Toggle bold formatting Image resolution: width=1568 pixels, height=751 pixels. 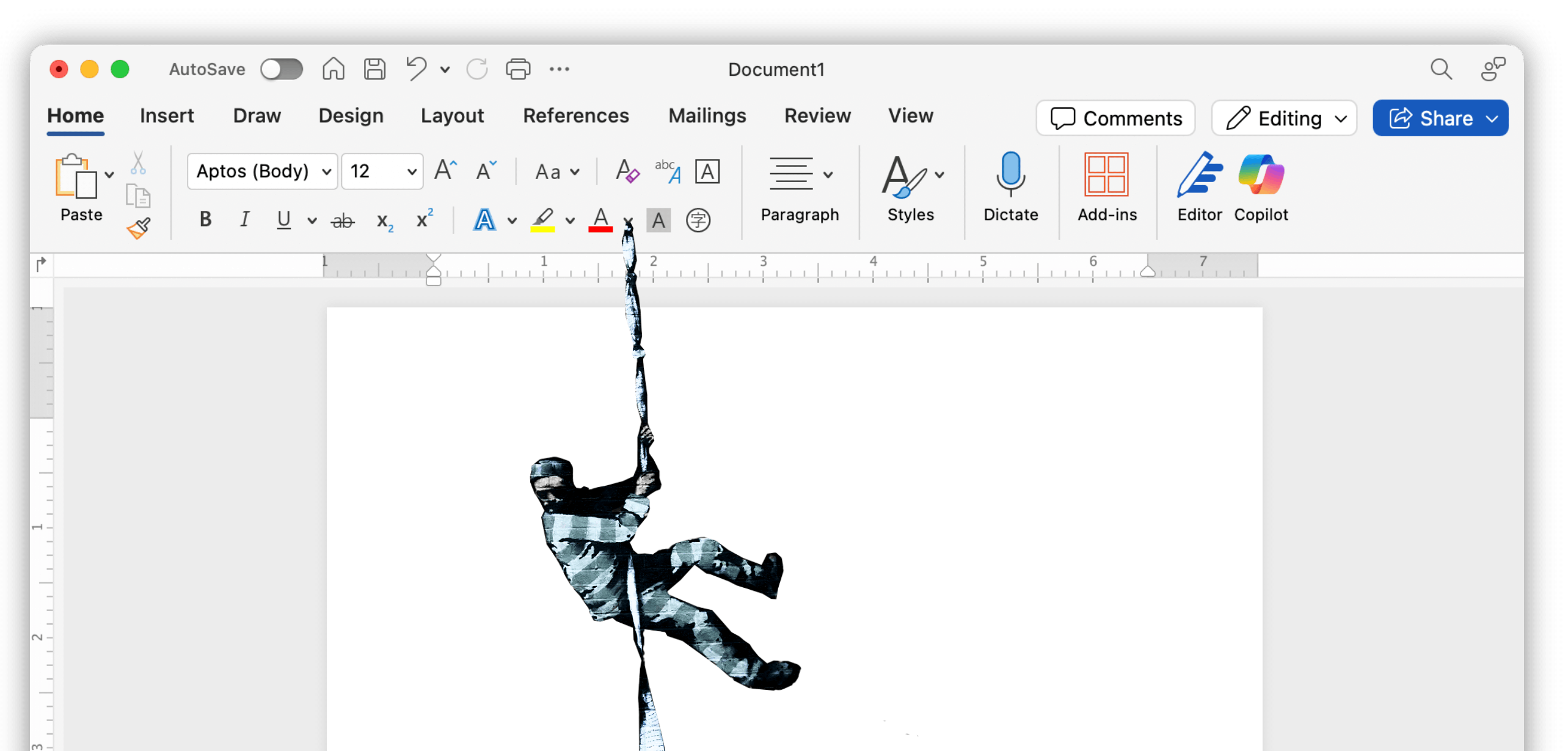click(x=205, y=220)
